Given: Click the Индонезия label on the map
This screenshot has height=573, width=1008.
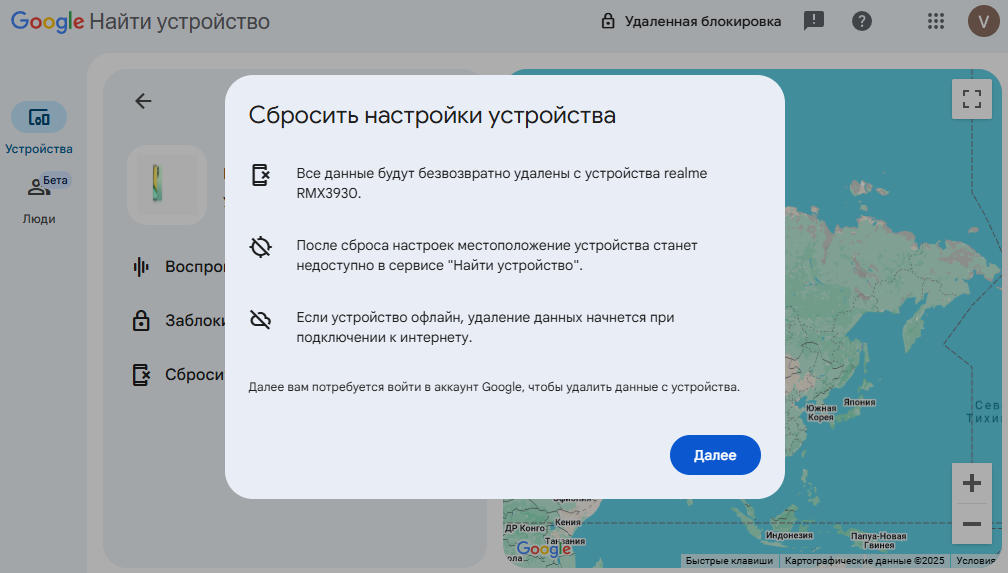Looking at the screenshot, I should coord(789,535).
